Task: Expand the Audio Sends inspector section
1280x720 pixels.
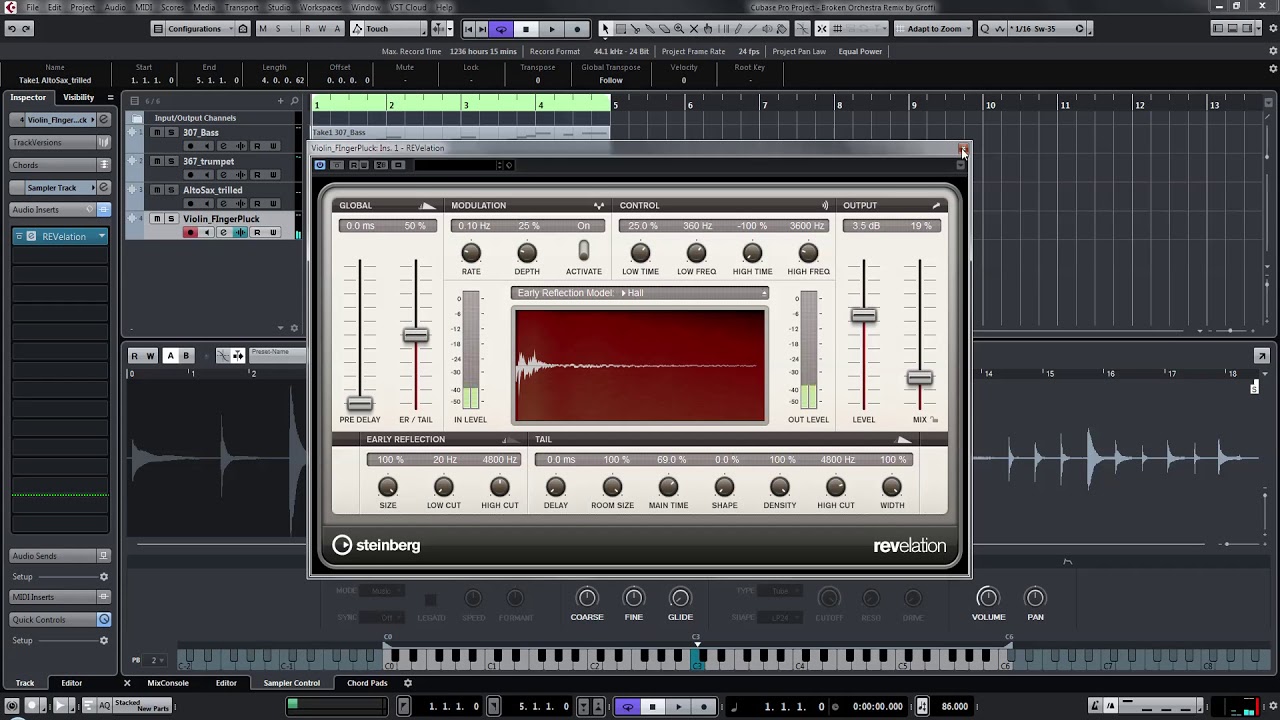Action: pos(60,556)
